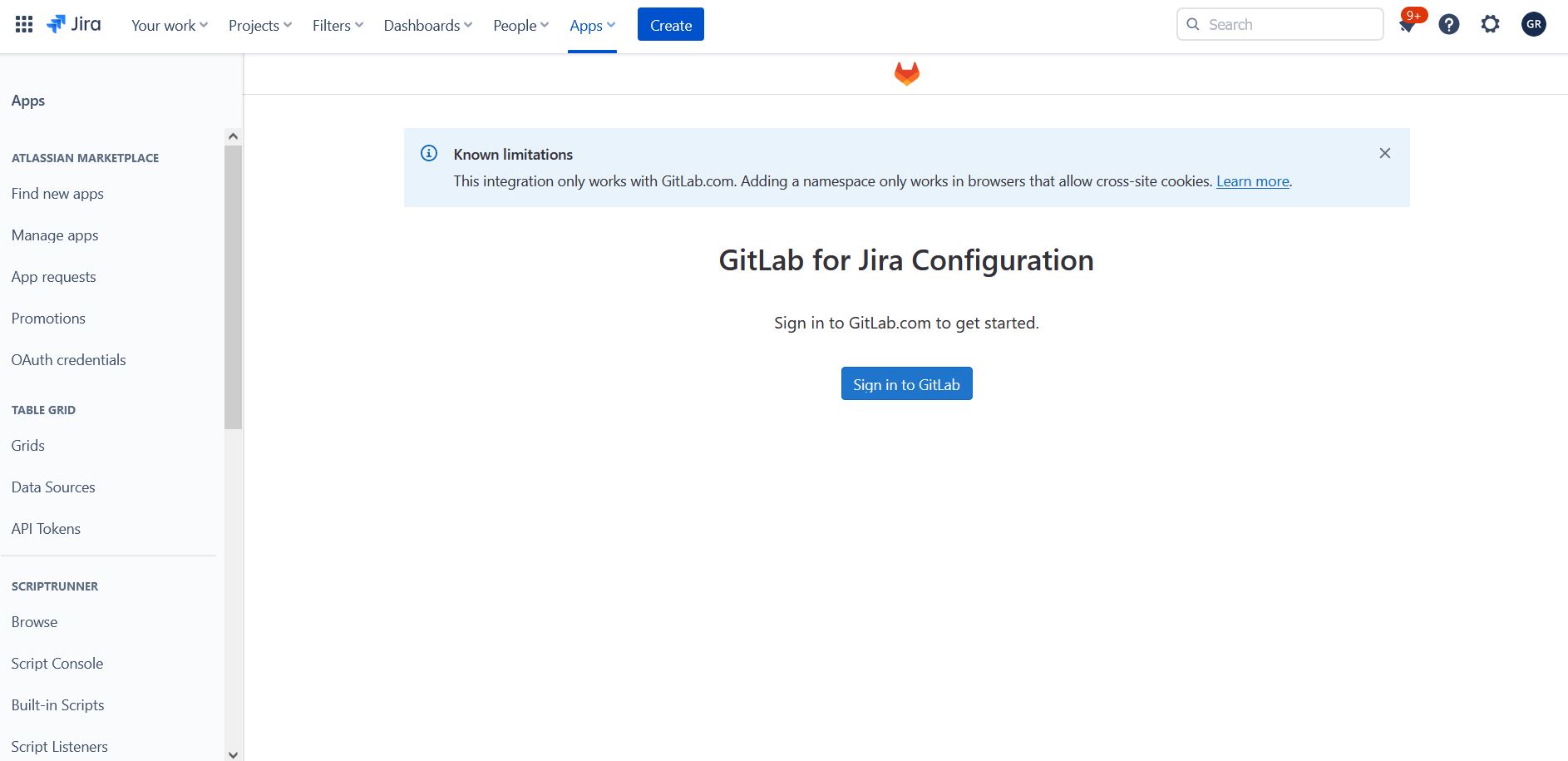Screen dimensions: 1568x761
Task: Dismiss the Known limitations banner
Action: (1384, 153)
